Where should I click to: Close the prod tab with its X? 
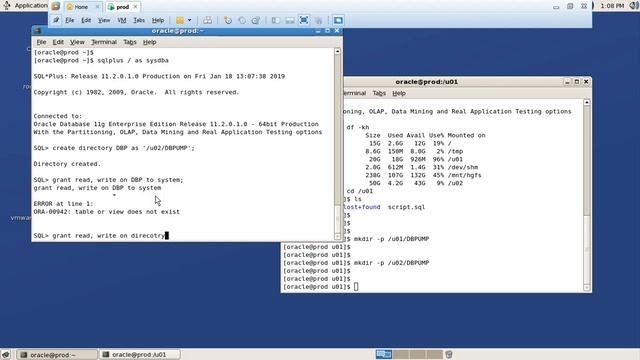[x=136, y=7]
